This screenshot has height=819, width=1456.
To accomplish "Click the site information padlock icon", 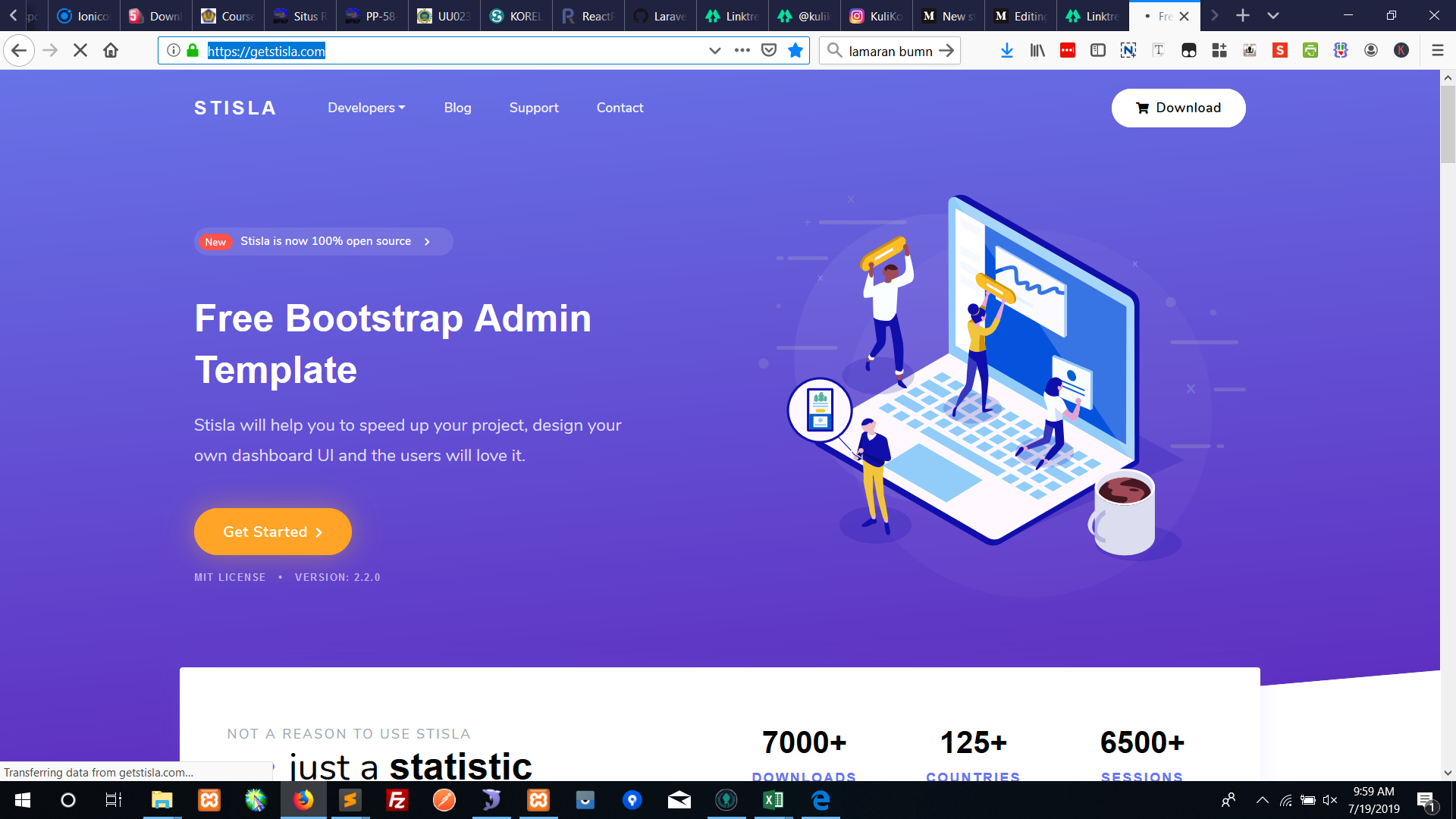I will coord(194,50).
